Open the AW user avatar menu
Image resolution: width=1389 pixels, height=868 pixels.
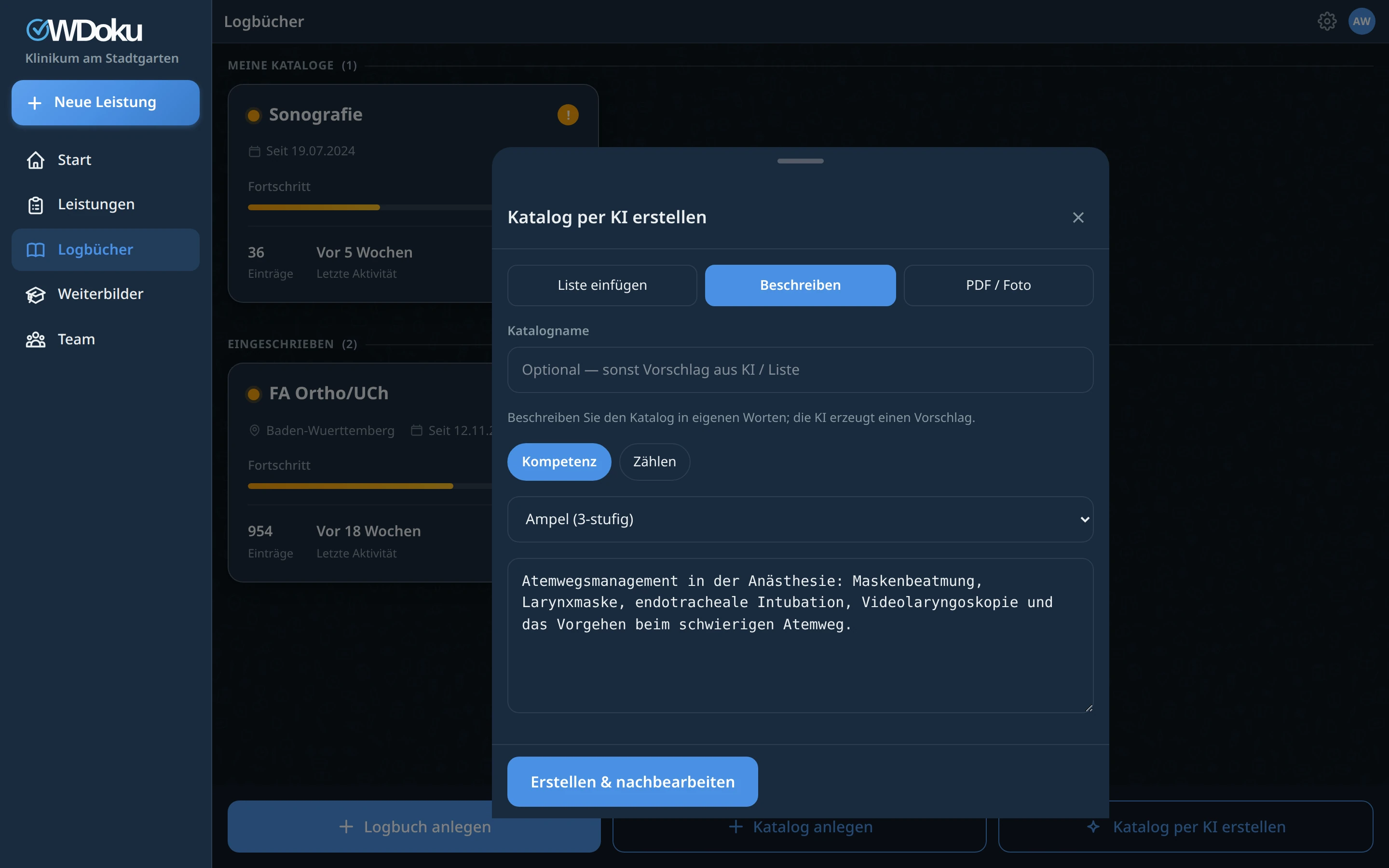coord(1362,21)
